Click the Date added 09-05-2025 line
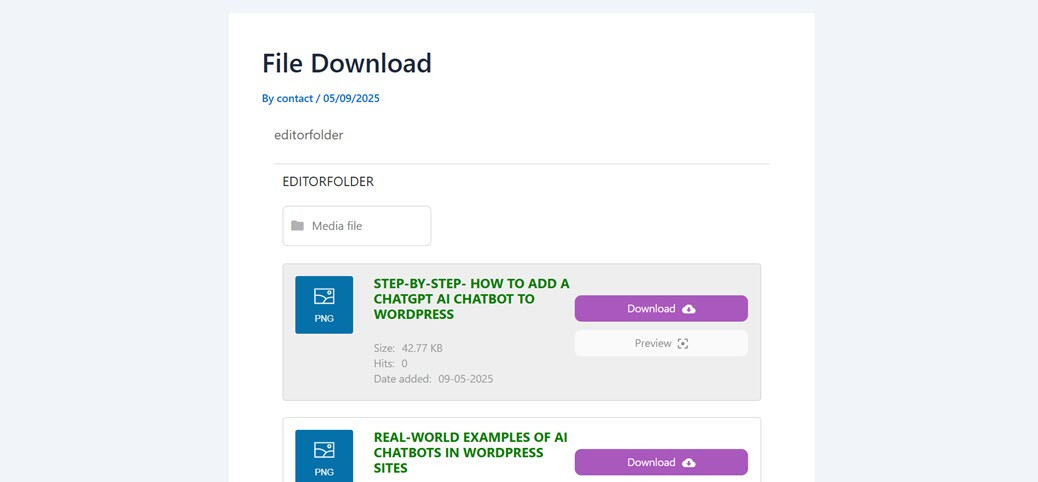 point(433,379)
